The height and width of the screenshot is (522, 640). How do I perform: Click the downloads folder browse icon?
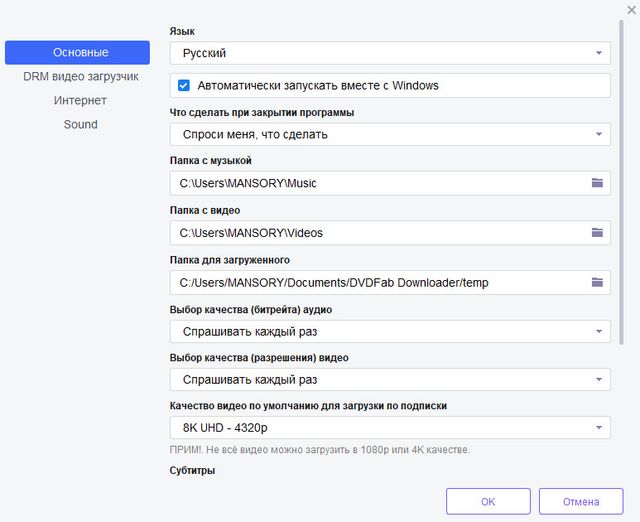597,283
